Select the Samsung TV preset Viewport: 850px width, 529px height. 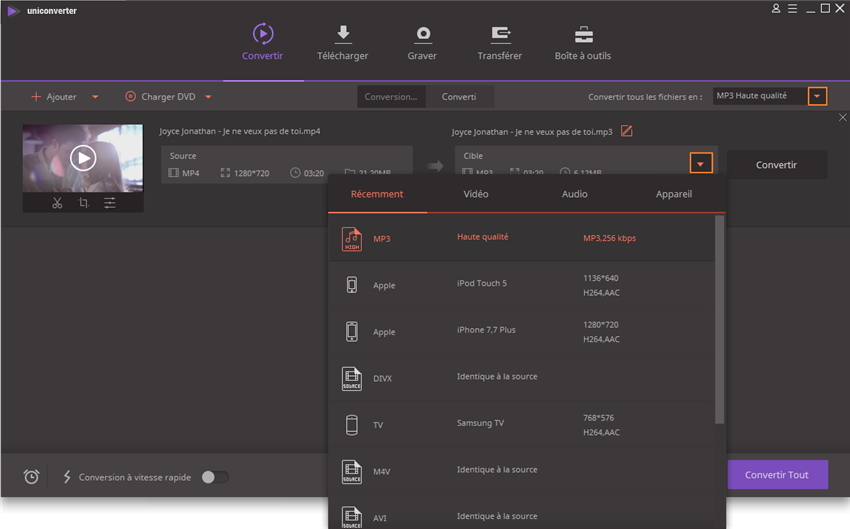coord(521,425)
